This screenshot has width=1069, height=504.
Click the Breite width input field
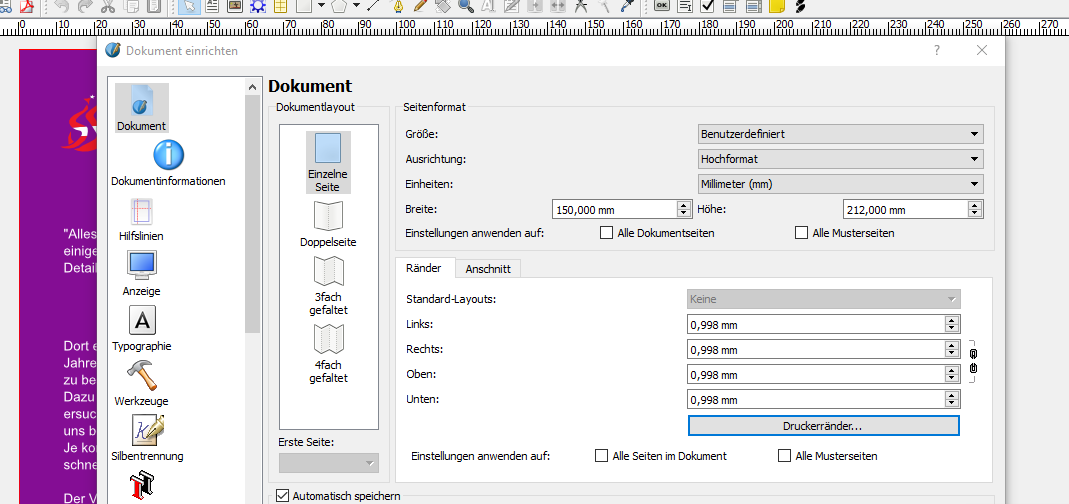(x=614, y=210)
